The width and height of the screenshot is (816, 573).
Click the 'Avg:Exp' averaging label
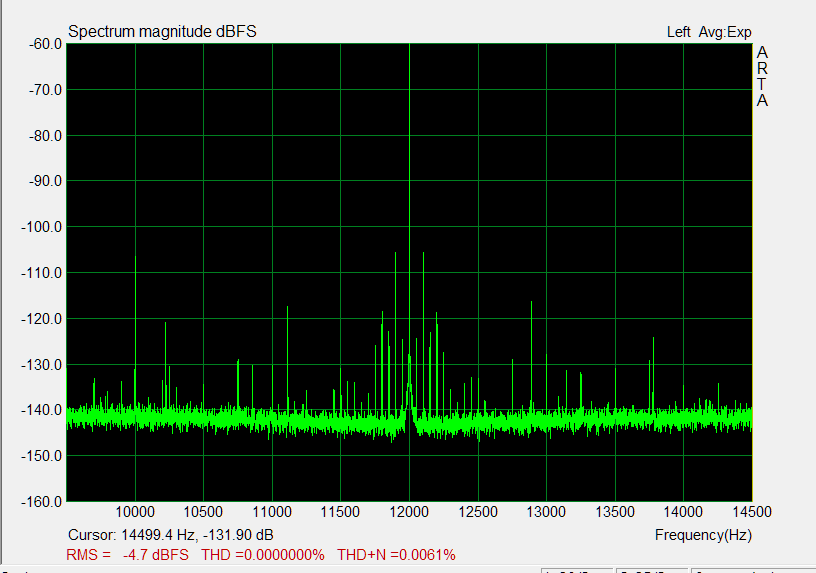[x=725, y=32]
